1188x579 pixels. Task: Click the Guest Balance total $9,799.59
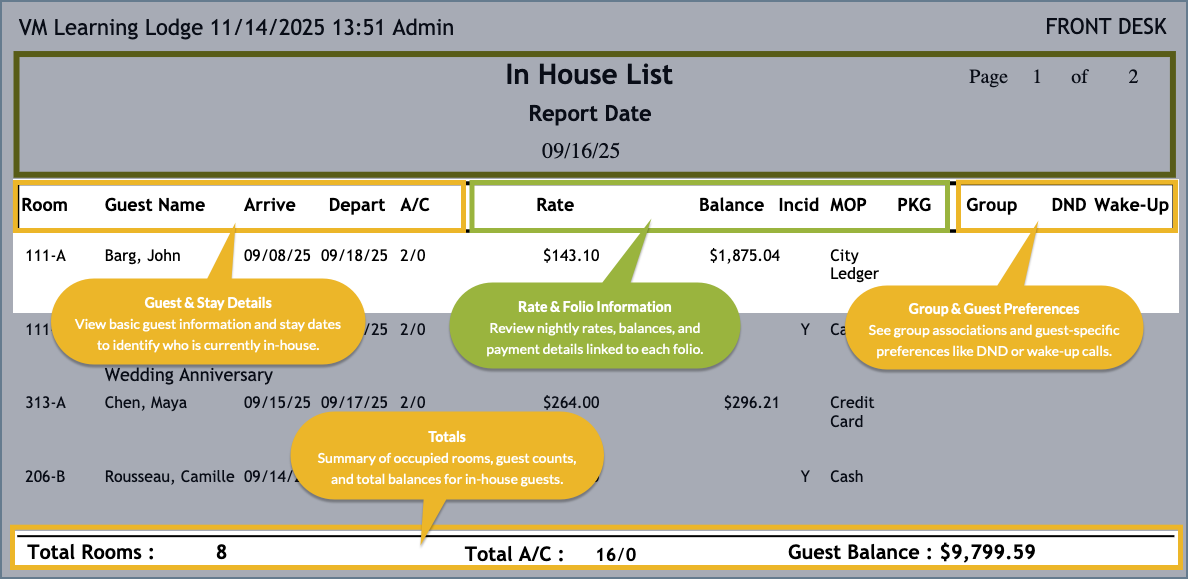[911, 552]
